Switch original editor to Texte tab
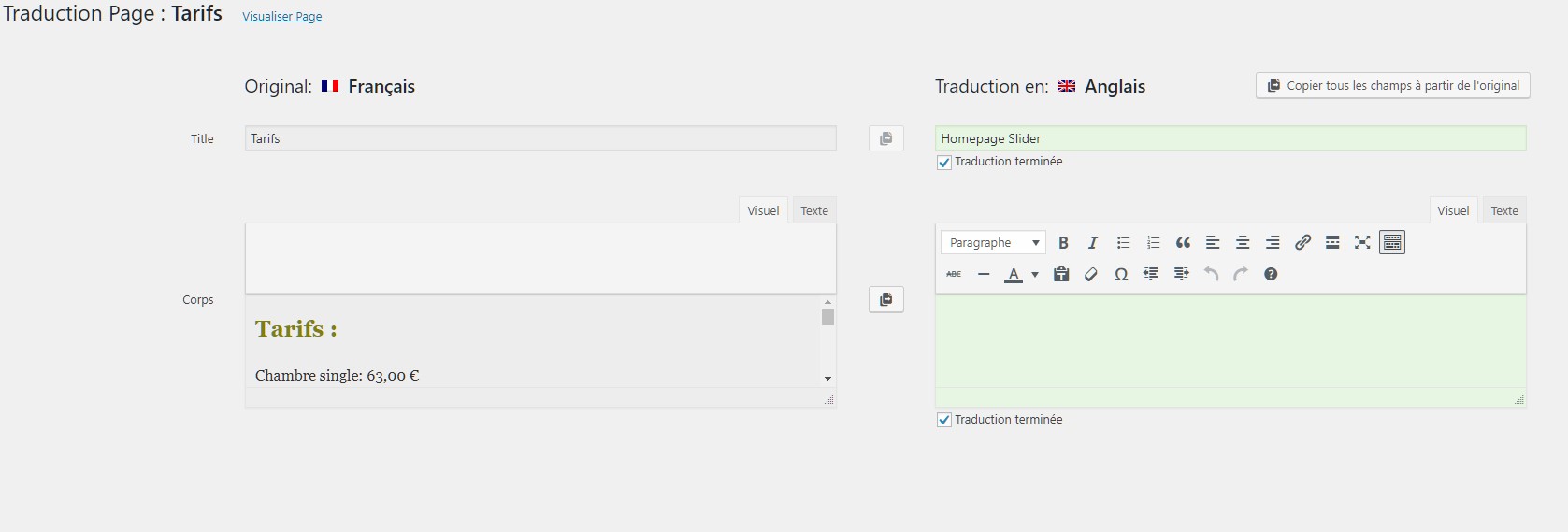The height and width of the screenshot is (532, 1568). (x=813, y=211)
